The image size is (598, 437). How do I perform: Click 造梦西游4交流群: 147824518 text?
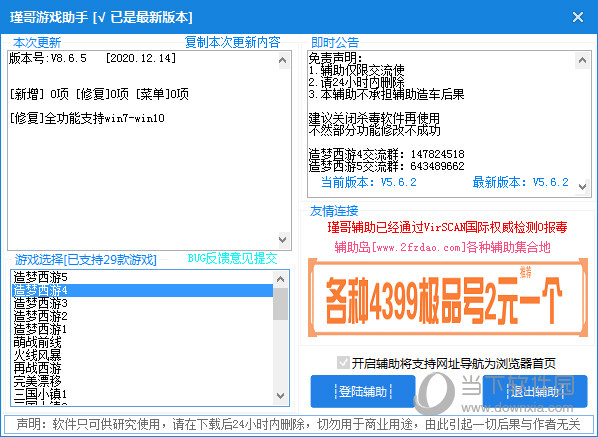[386, 154]
